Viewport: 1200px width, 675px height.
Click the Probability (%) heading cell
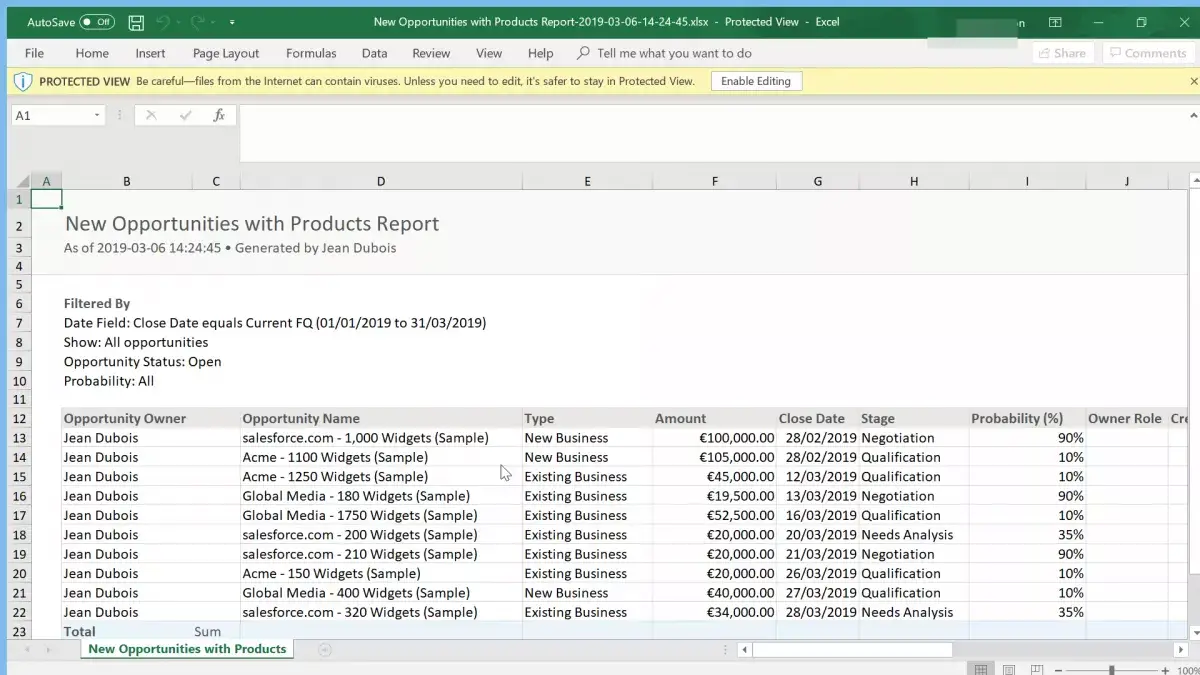point(1027,419)
